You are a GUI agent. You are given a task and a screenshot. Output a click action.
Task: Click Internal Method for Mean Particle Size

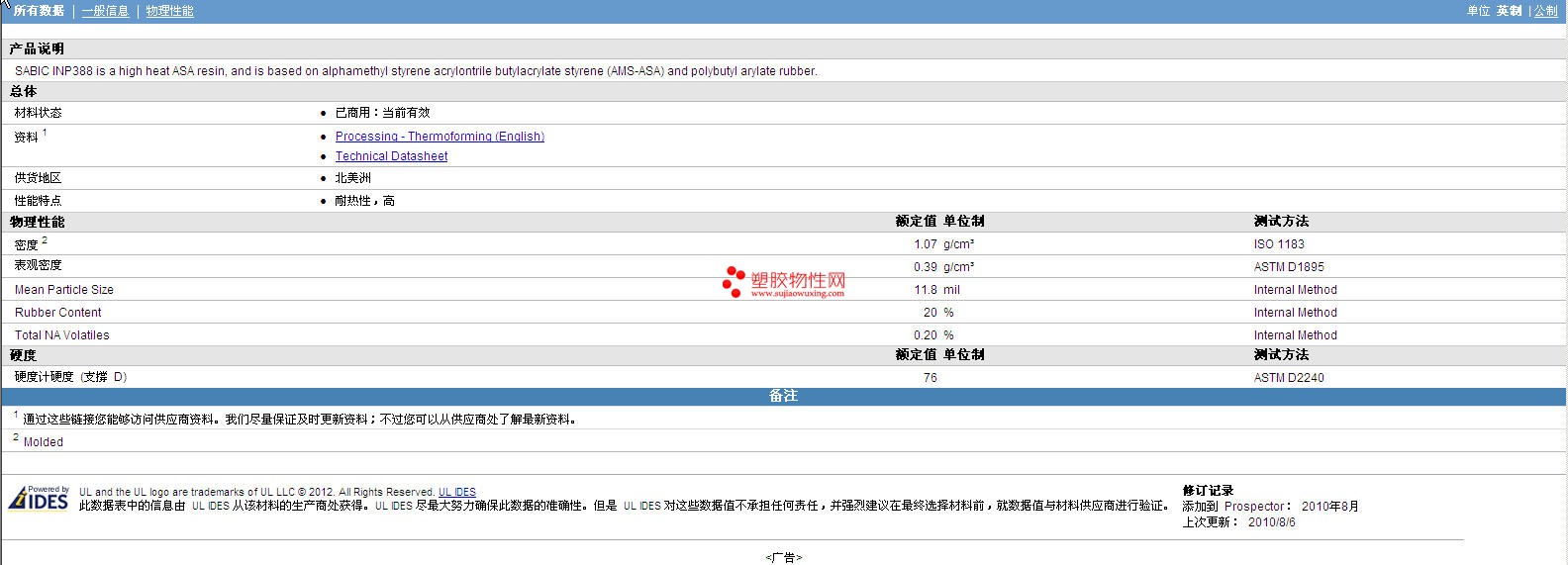(1295, 290)
